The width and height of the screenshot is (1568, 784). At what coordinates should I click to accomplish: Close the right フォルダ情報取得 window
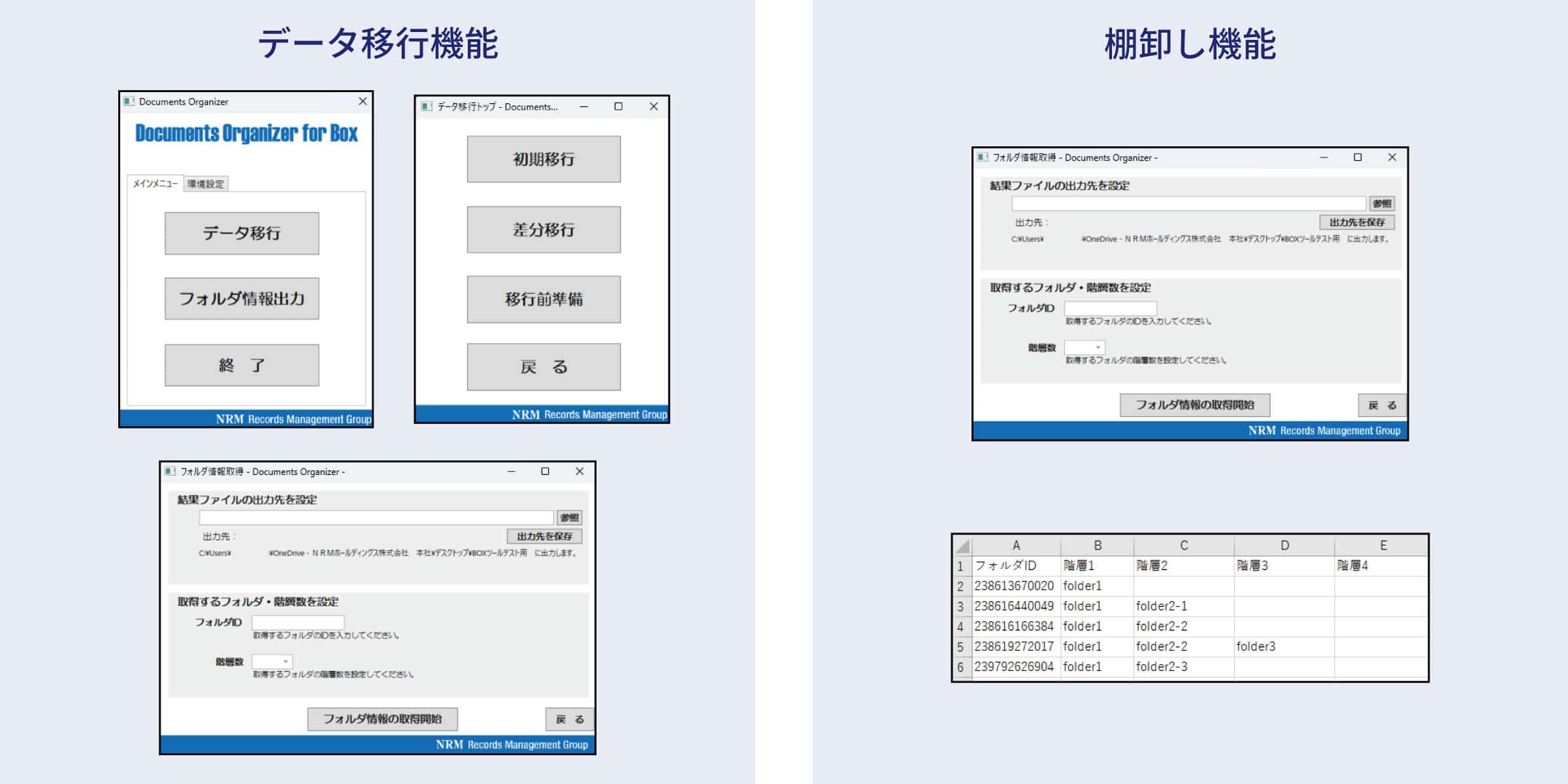pyautogui.click(x=1392, y=157)
